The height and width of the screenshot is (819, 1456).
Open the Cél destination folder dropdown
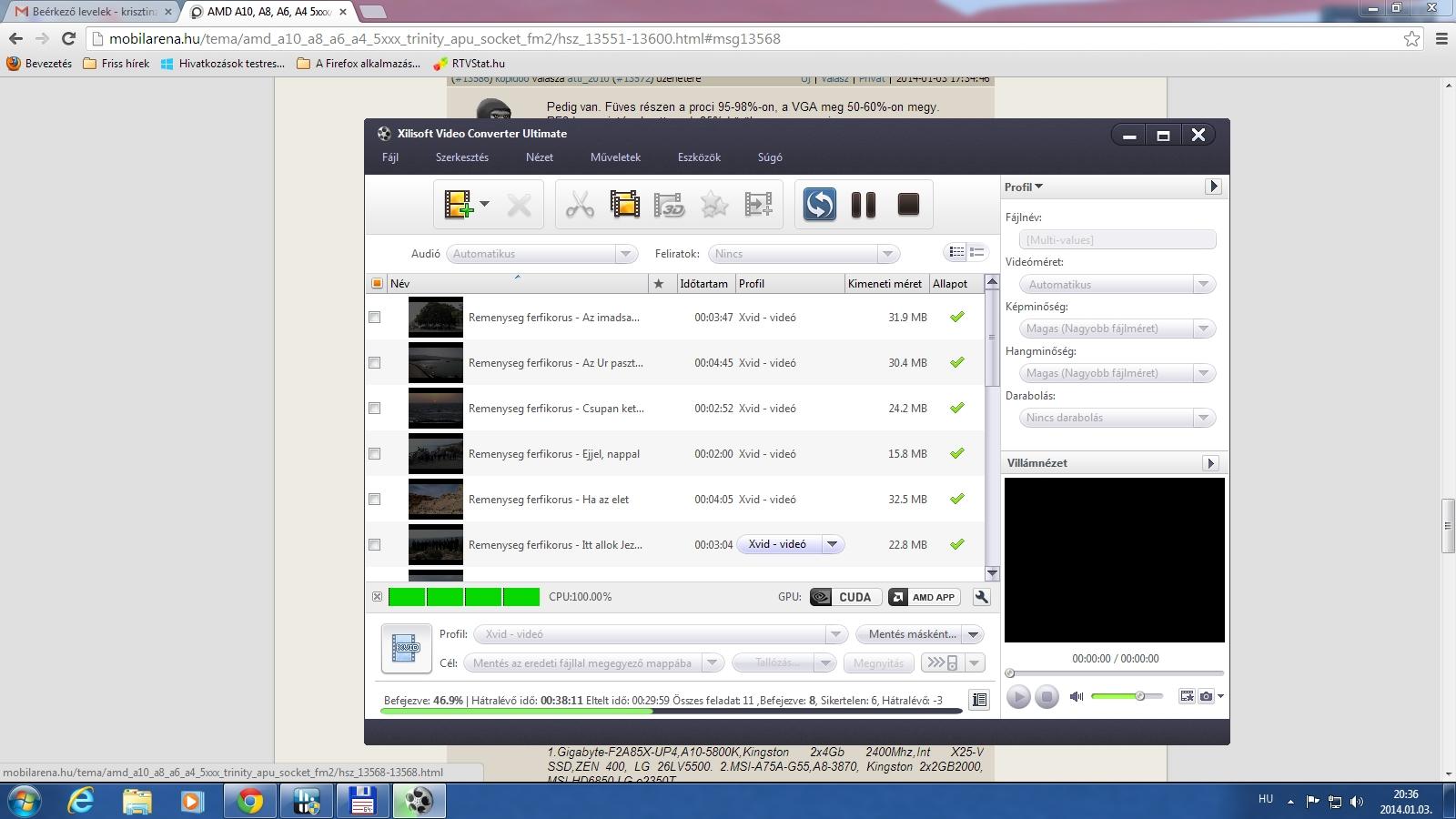tap(593, 663)
